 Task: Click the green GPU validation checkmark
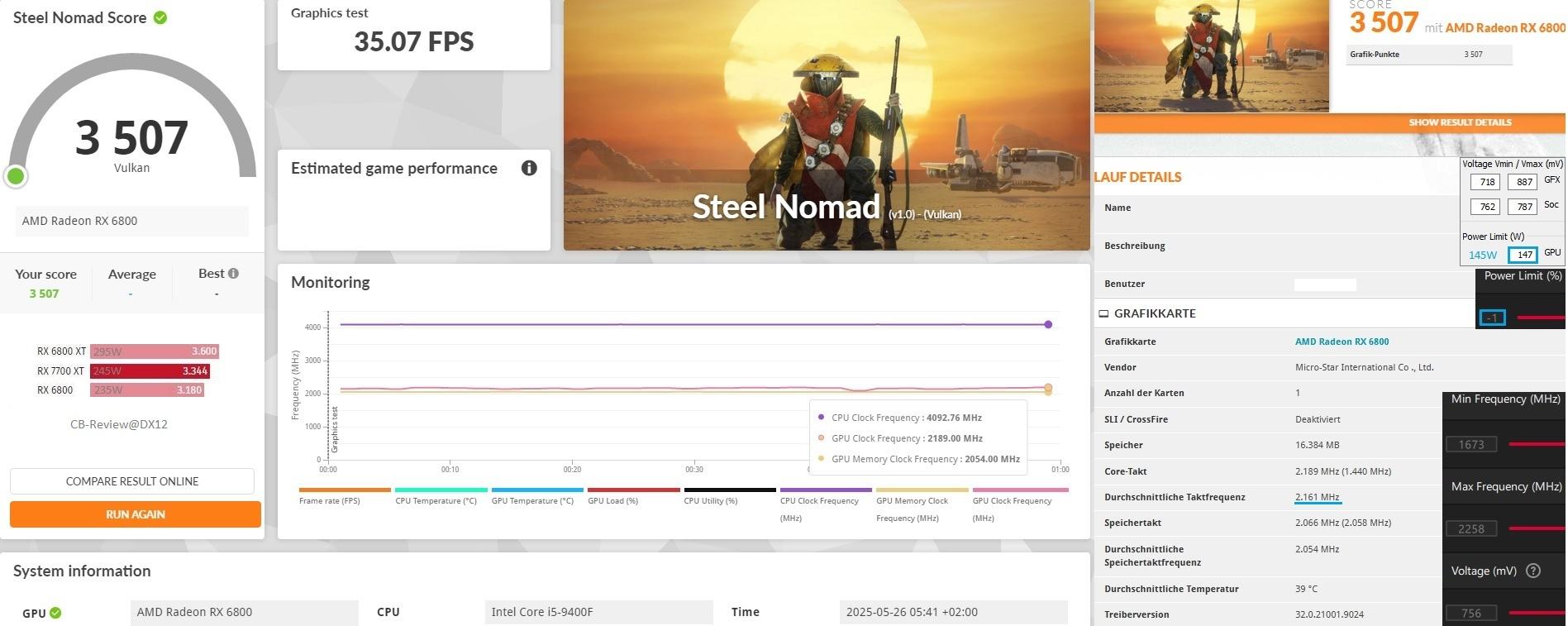(55, 613)
